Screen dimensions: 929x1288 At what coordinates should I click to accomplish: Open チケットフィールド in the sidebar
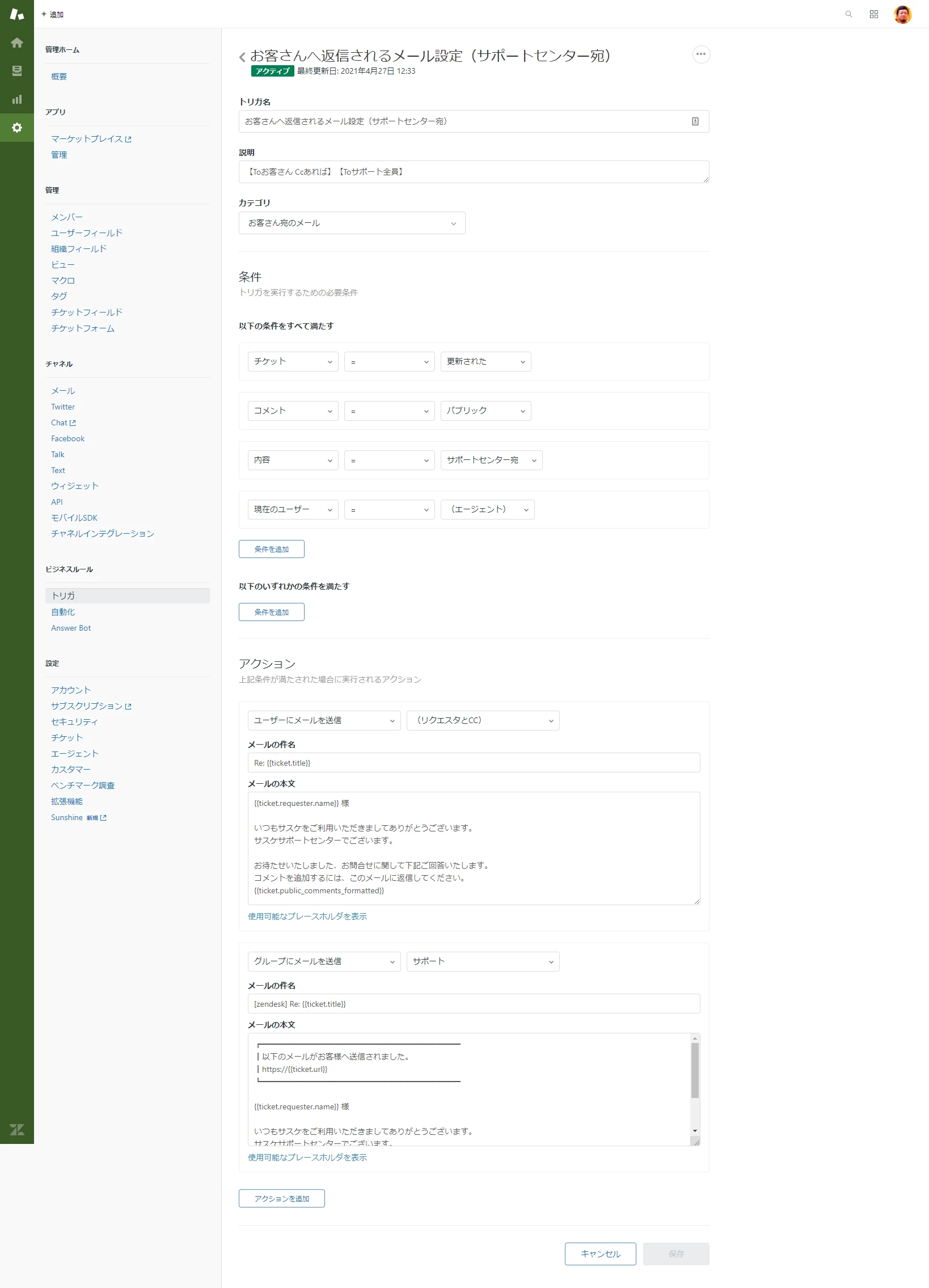click(87, 313)
